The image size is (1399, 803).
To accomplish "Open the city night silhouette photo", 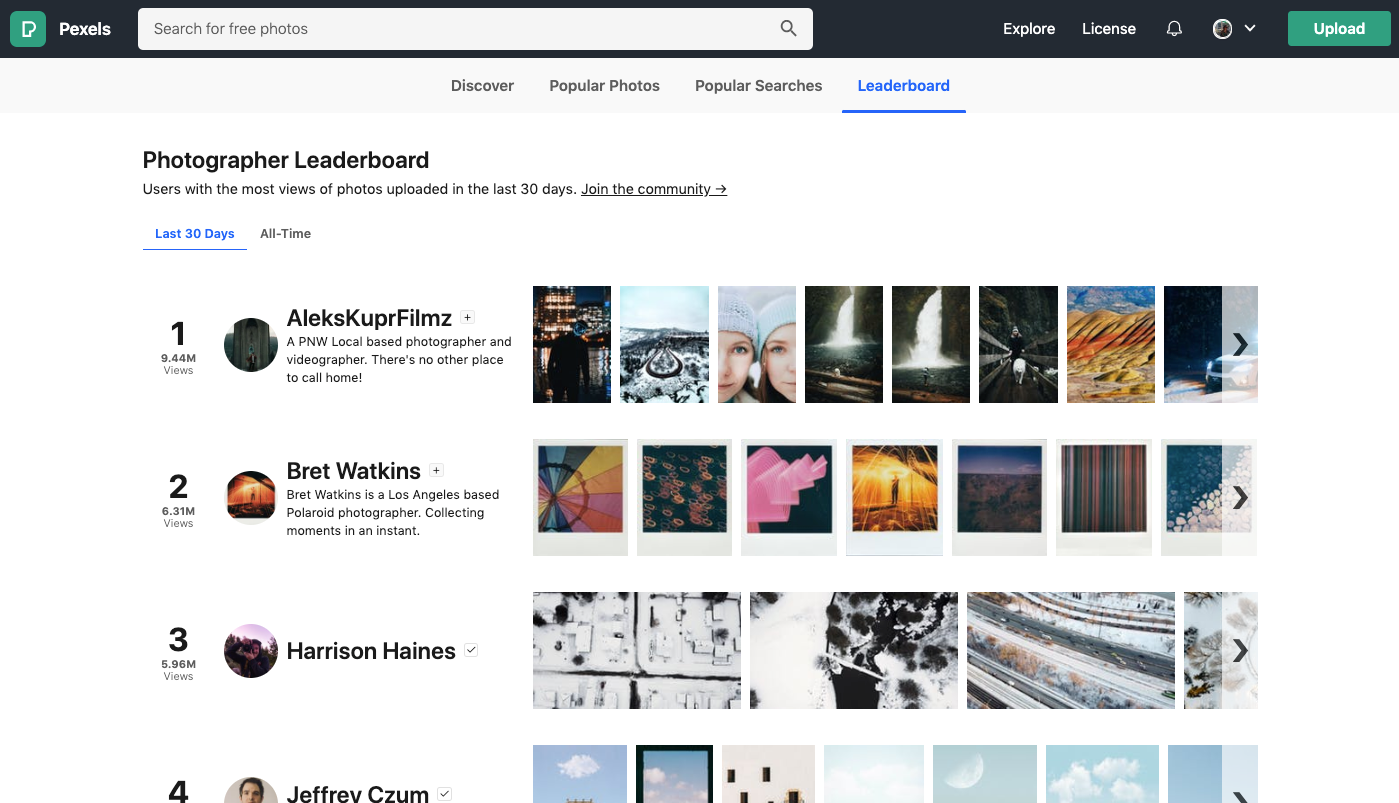I will 572,345.
